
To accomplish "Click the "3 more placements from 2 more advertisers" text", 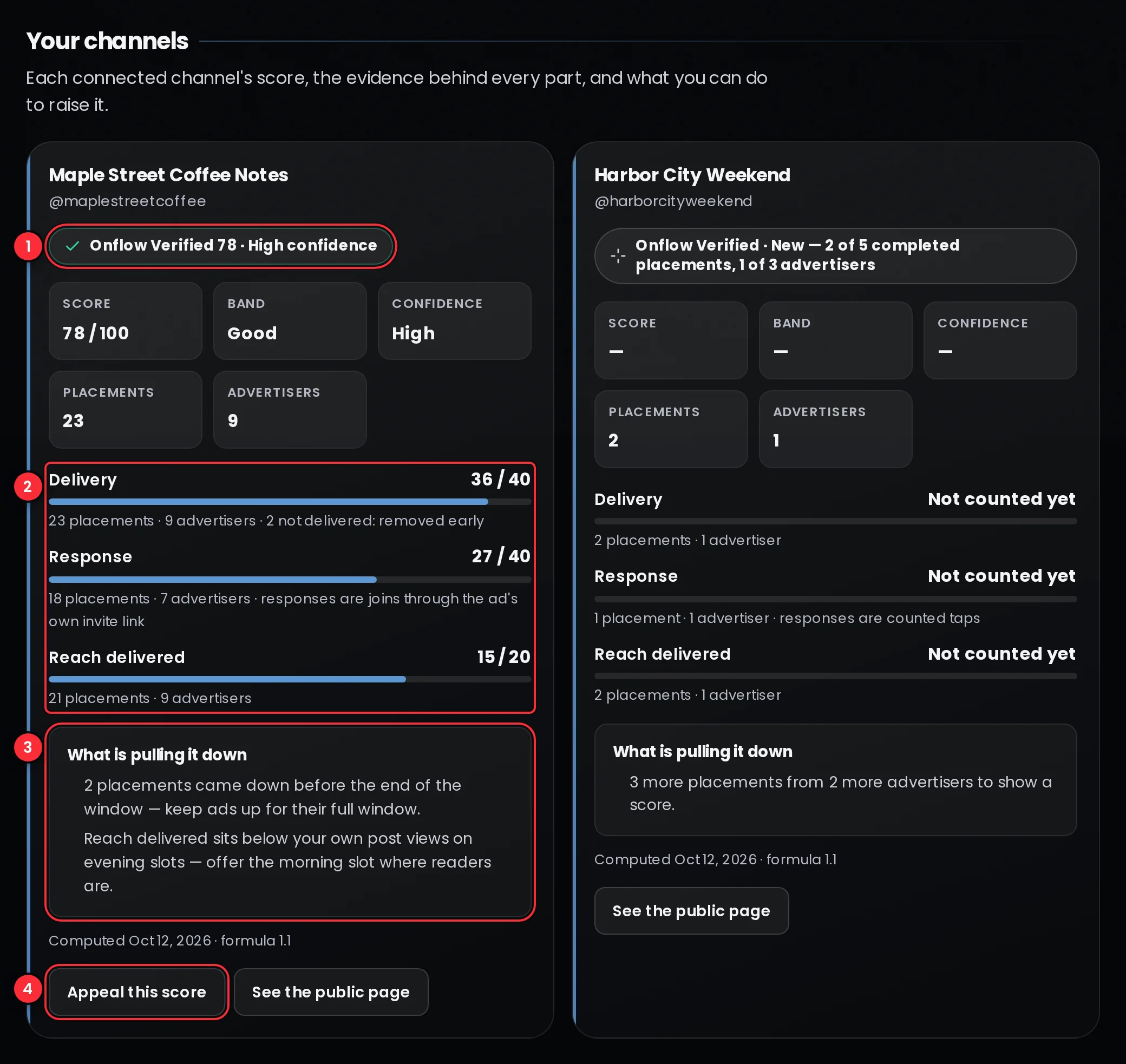I will coord(841,793).
